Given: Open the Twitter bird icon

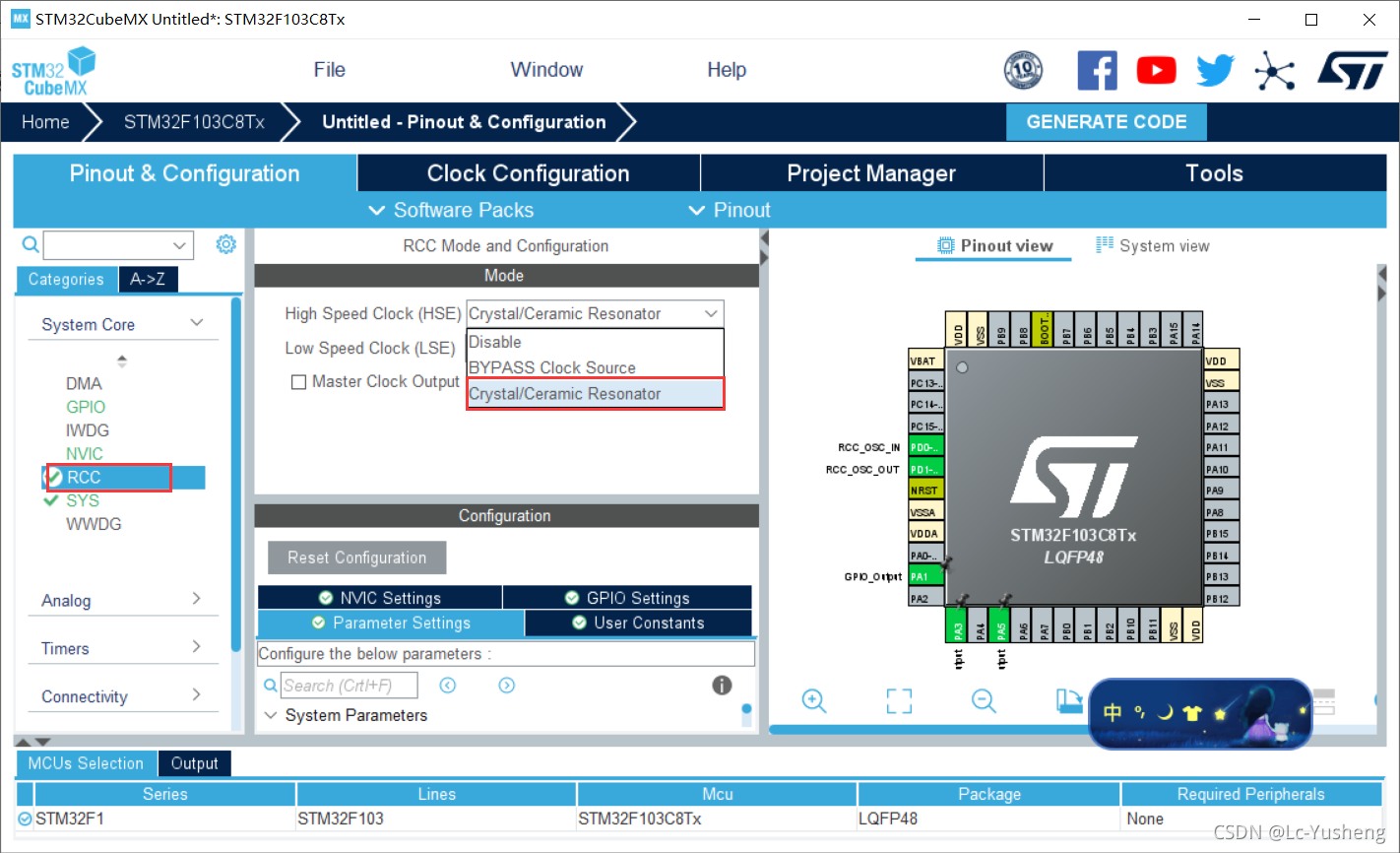Looking at the screenshot, I should pyautogui.click(x=1215, y=71).
